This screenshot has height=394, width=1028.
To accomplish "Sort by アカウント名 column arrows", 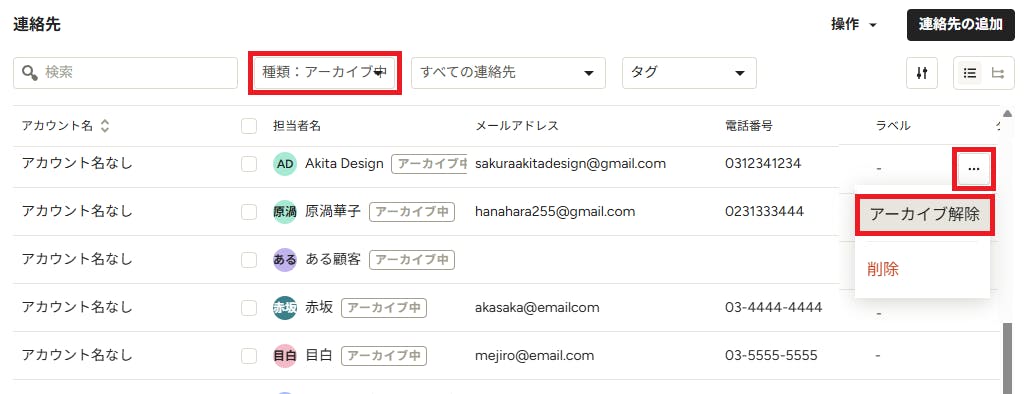I will pyautogui.click(x=104, y=126).
